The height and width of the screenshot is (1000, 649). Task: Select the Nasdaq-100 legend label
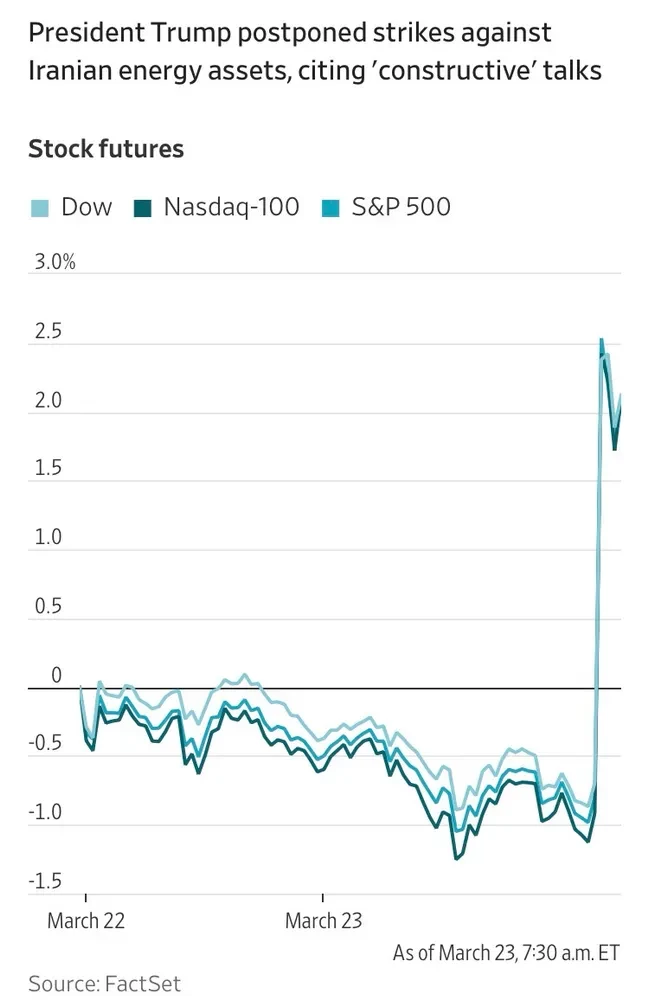pos(231,207)
